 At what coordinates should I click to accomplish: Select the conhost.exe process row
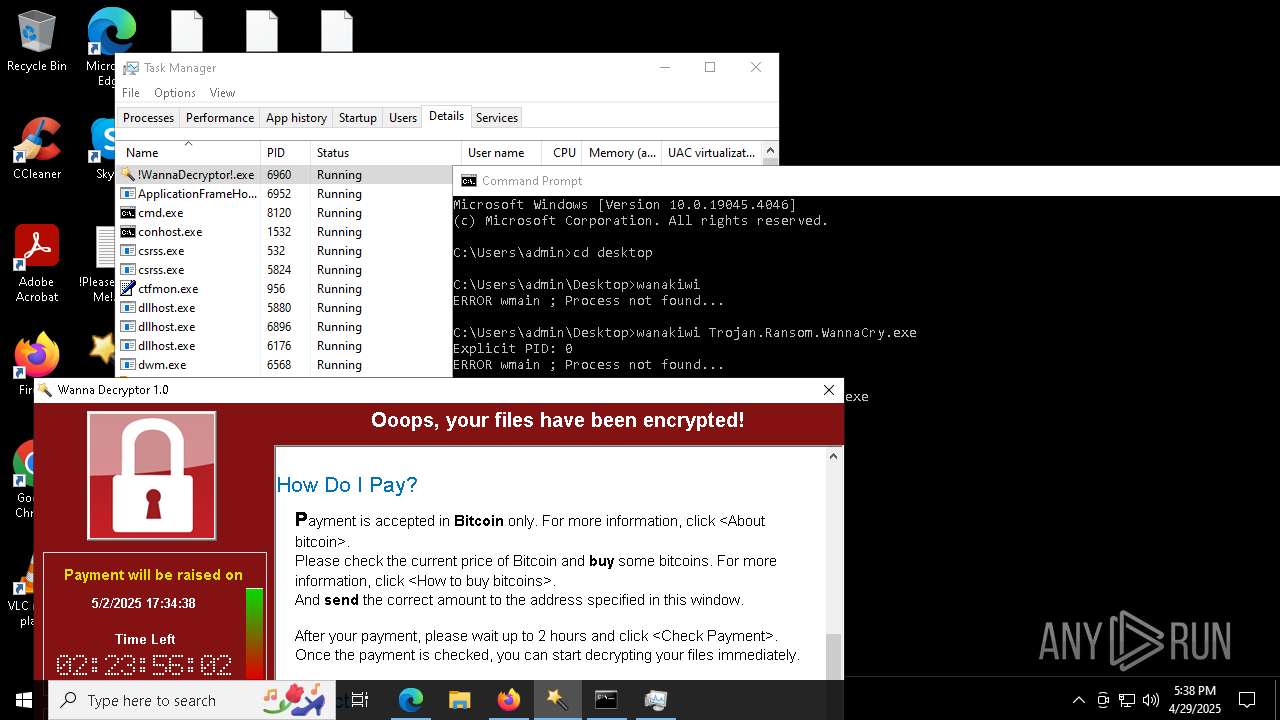coord(284,232)
